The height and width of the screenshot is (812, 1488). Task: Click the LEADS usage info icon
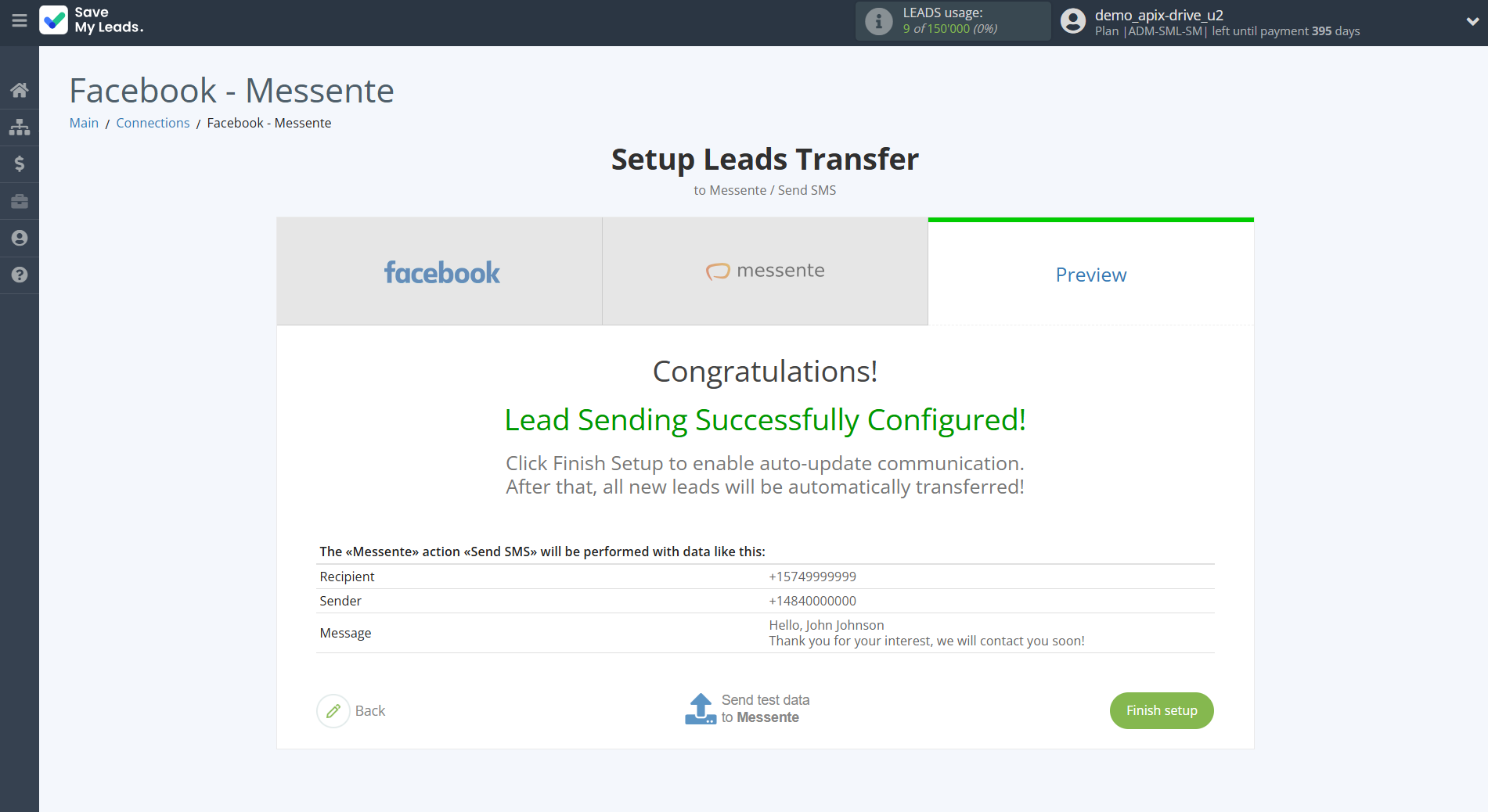click(x=878, y=21)
